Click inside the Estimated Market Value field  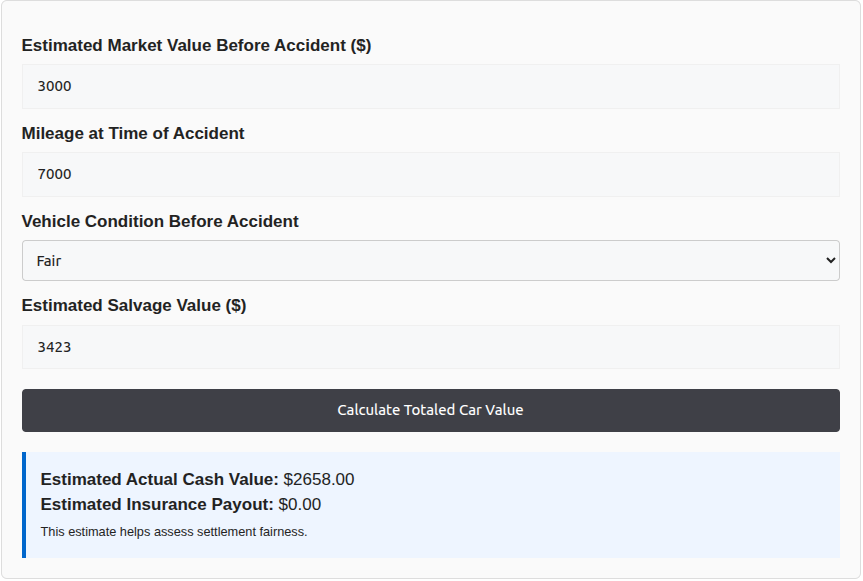430,86
